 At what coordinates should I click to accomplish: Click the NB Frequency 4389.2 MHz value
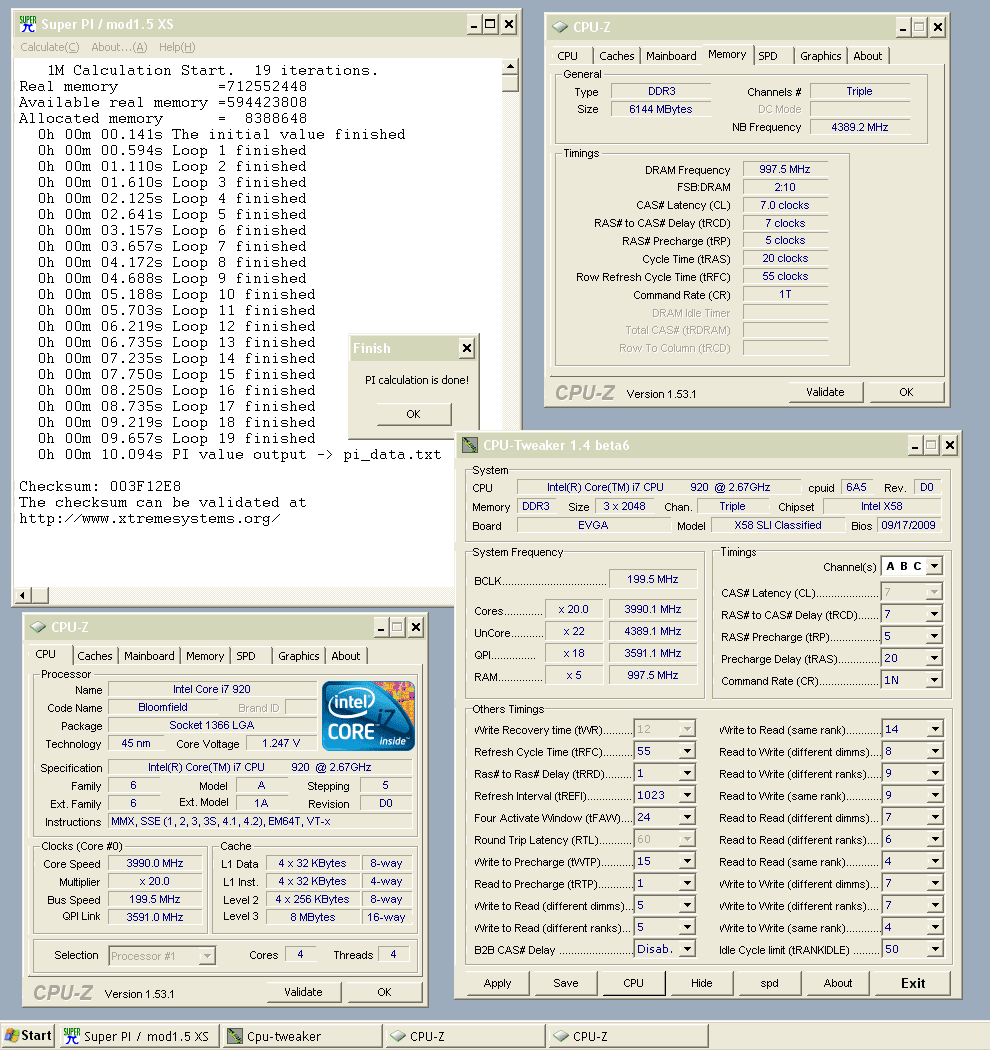point(859,127)
